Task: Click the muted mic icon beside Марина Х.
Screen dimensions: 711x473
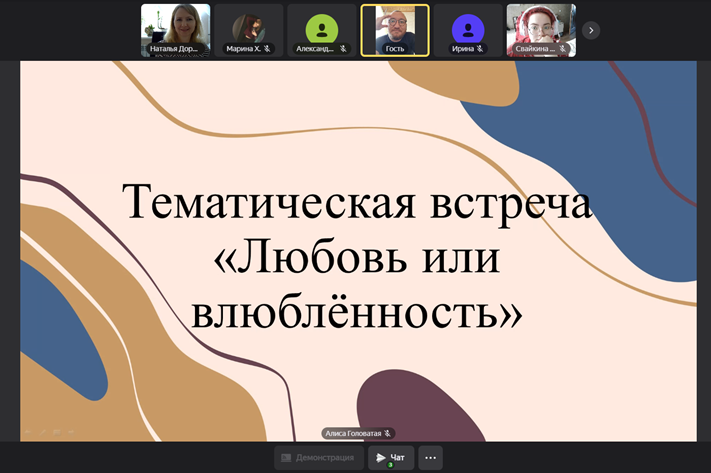Action: [x=268, y=48]
